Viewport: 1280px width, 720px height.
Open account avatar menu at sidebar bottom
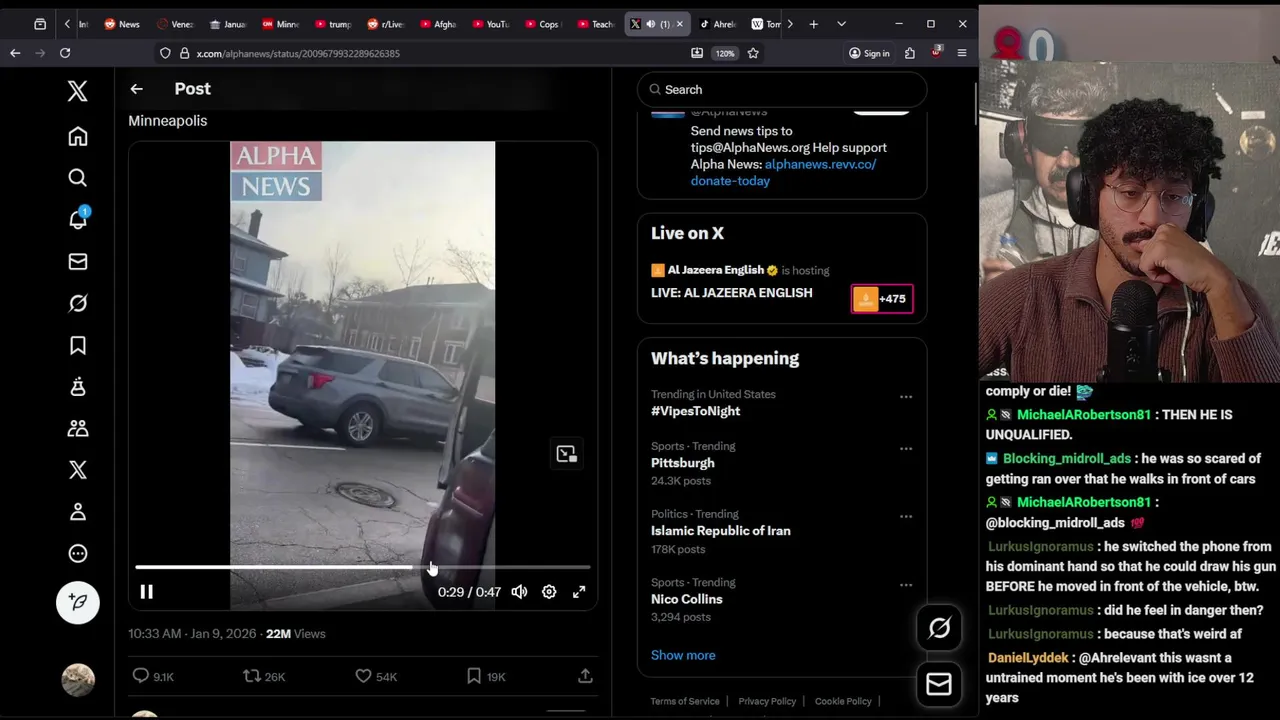(77, 679)
